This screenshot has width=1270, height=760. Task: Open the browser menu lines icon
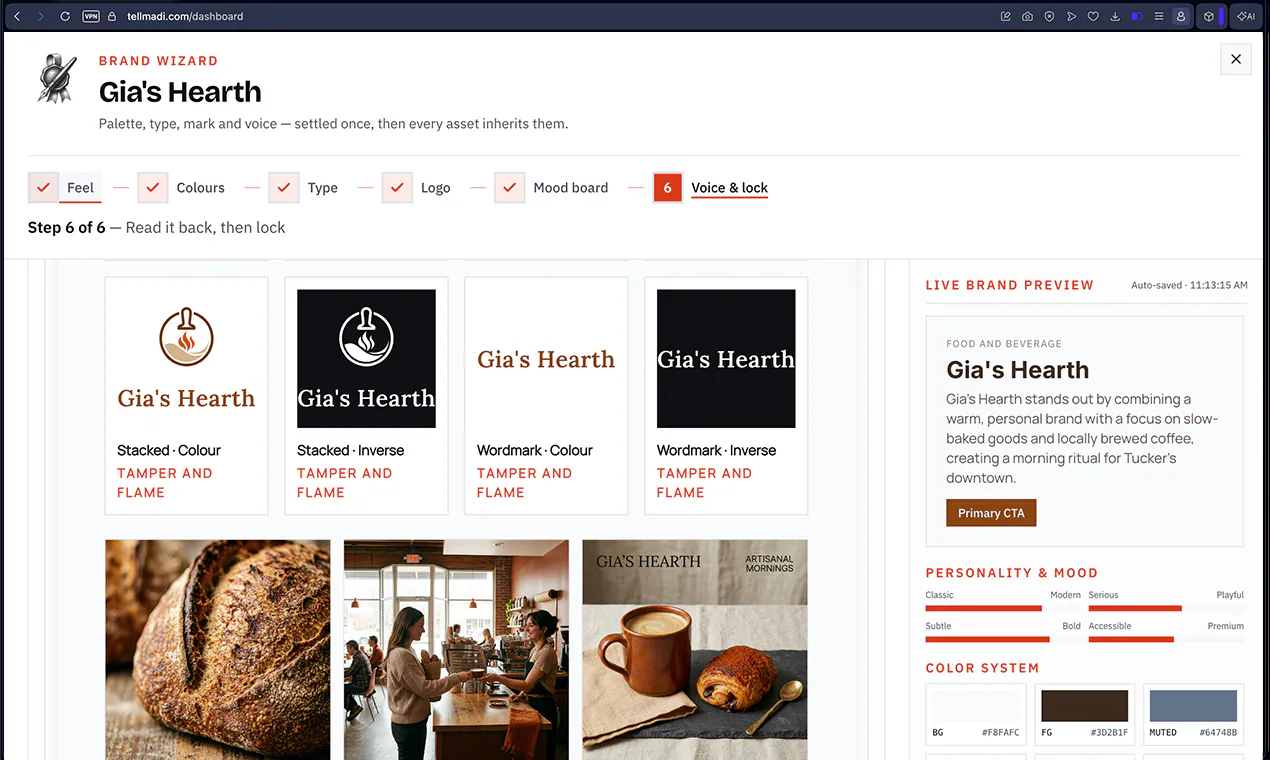(1159, 16)
